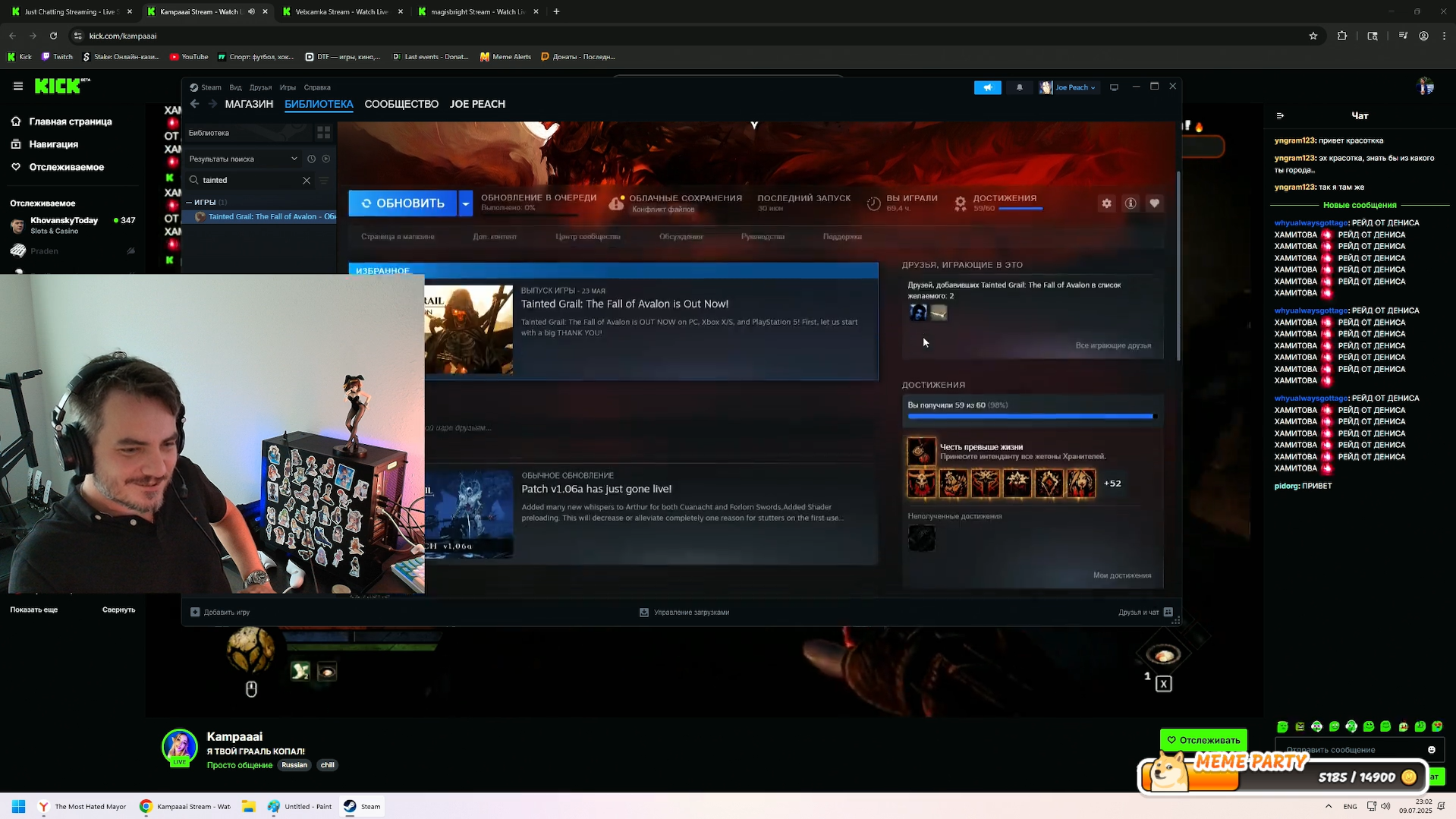1456x819 pixels.
Task: Show hidden tray icons chevron
Action: point(1329,807)
